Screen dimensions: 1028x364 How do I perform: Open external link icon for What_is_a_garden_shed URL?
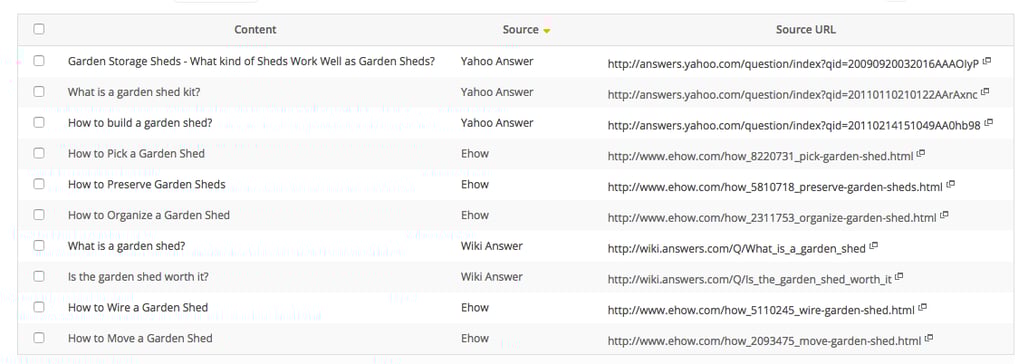[874, 247]
